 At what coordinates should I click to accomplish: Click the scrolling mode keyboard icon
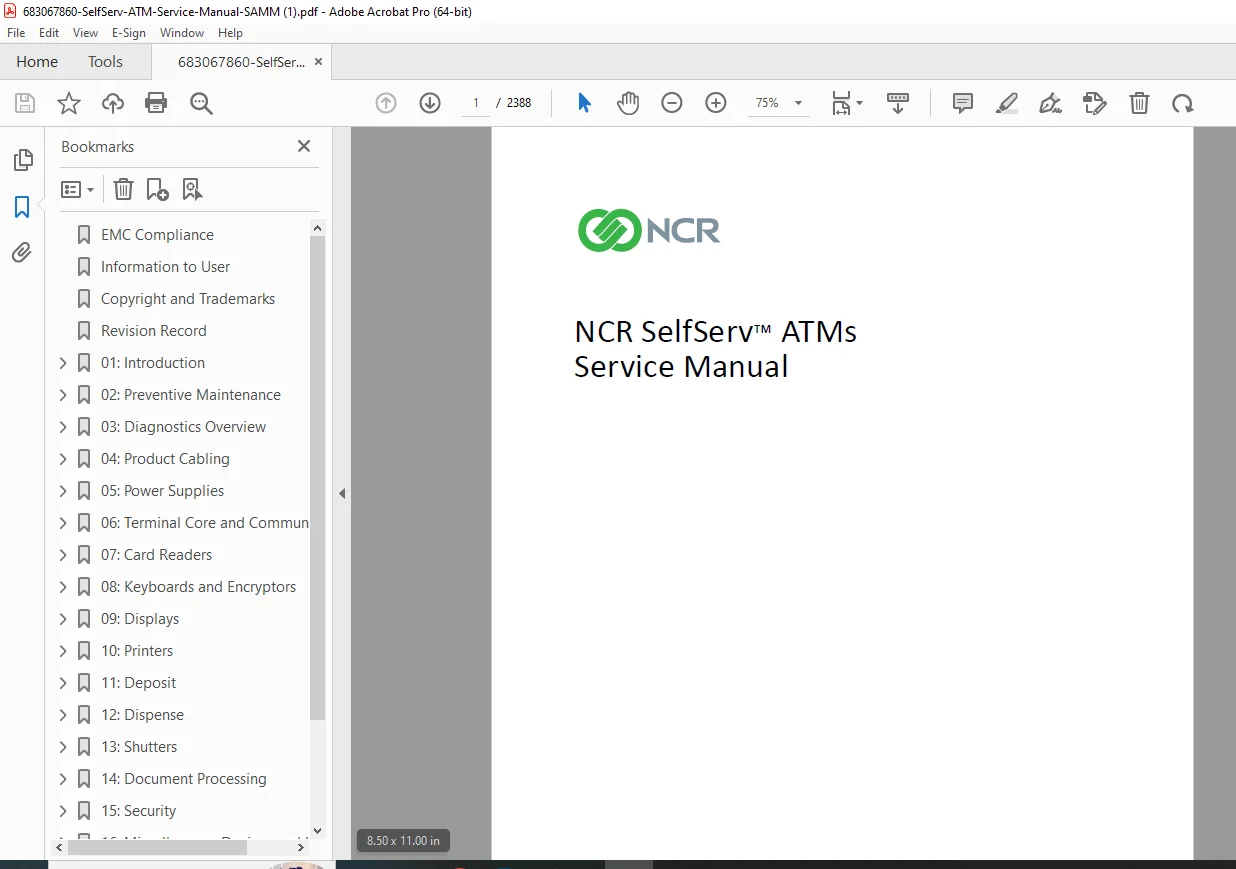pyautogui.click(x=898, y=103)
